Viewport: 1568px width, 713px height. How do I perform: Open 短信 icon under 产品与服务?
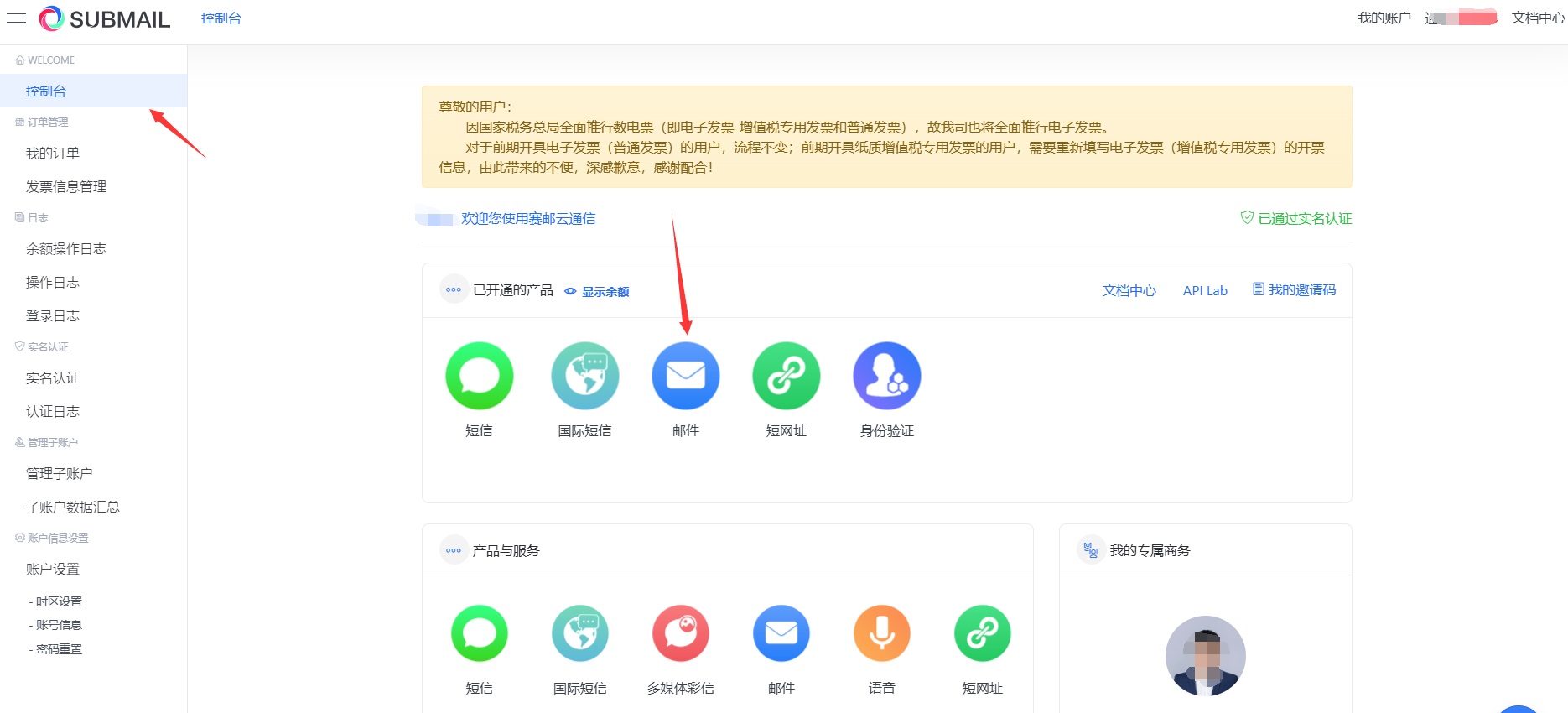pos(480,633)
